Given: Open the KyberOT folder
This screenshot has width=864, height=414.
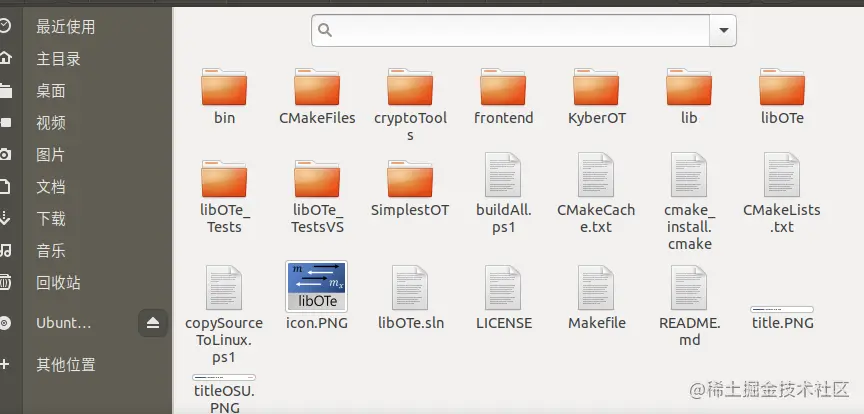Looking at the screenshot, I should coord(596,87).
